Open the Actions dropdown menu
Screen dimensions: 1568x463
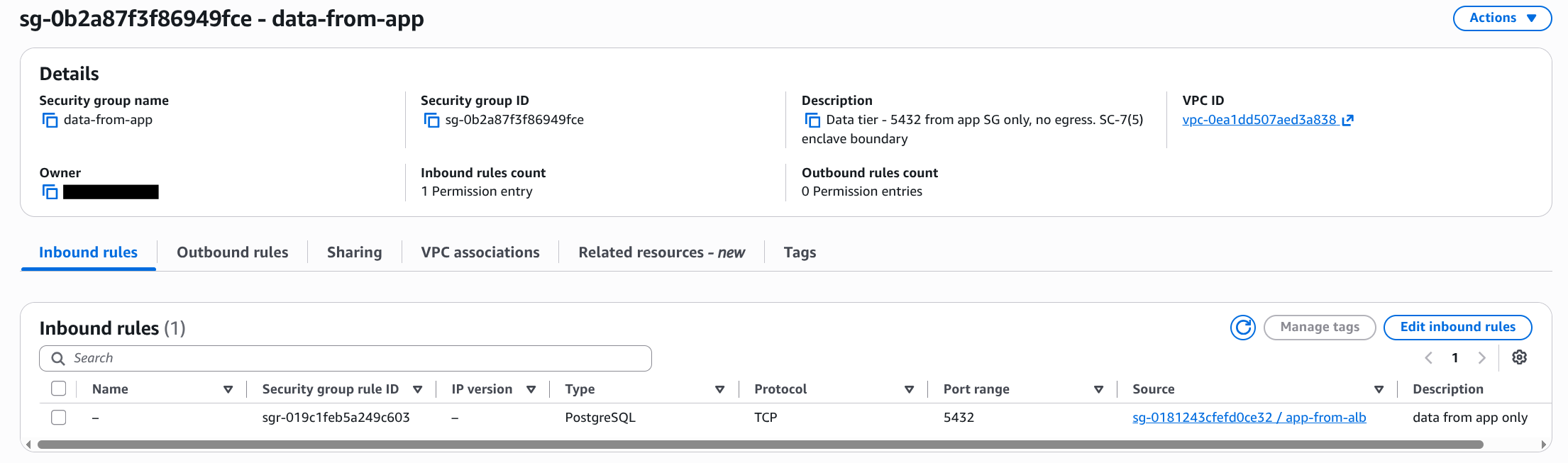click(x=1502, y=18)
